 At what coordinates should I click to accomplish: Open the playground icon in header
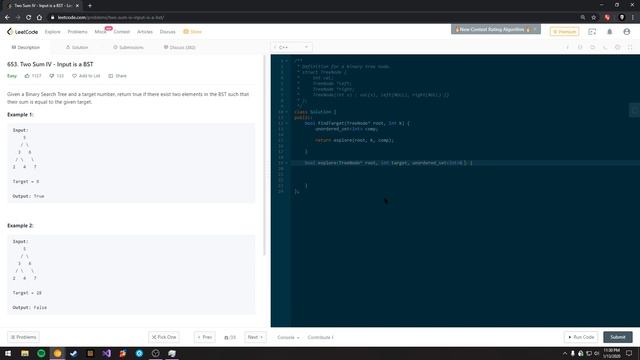click(x=592, y=31)
